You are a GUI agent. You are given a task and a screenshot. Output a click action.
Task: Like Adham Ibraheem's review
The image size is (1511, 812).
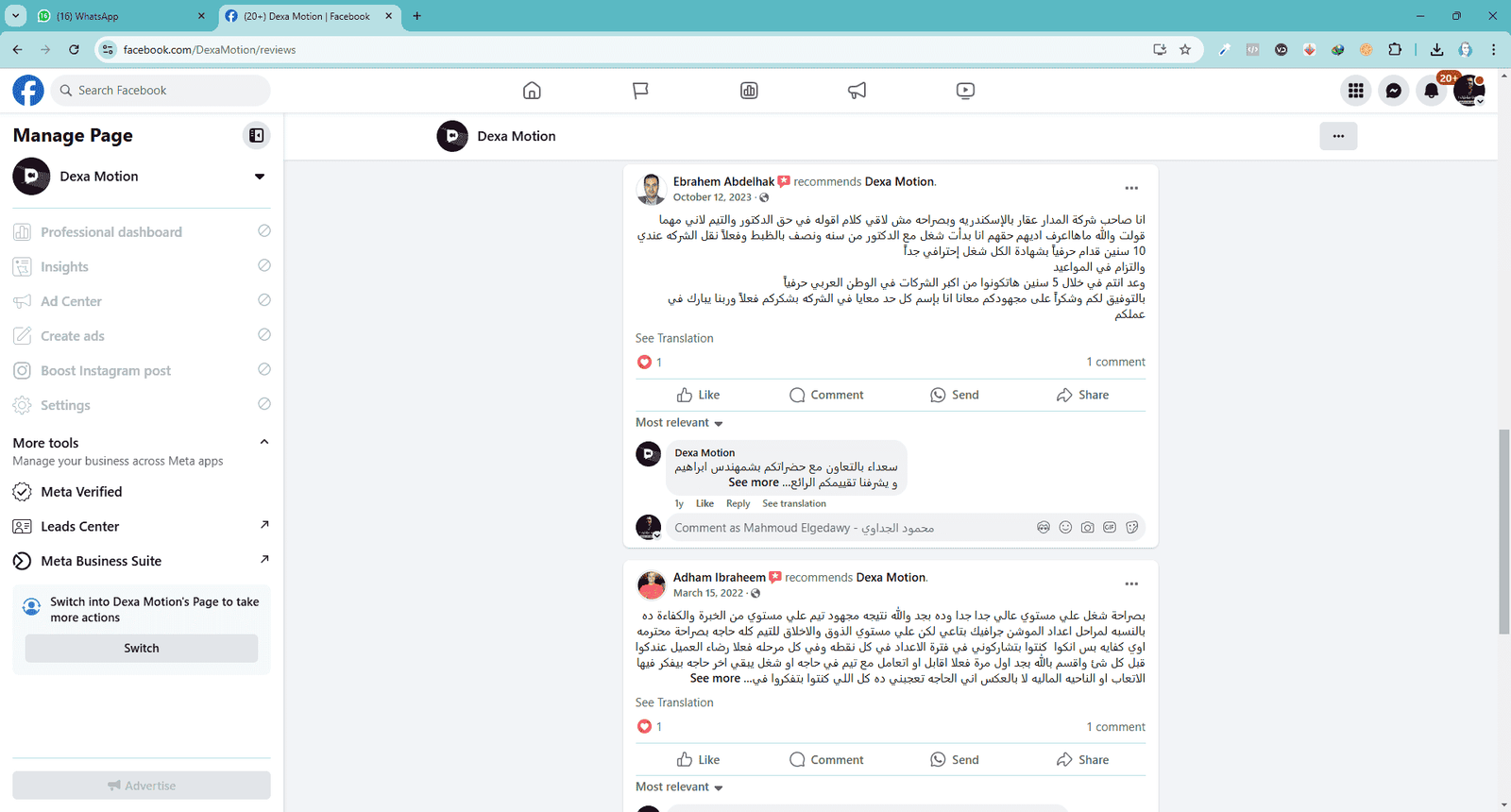[699, 760]
